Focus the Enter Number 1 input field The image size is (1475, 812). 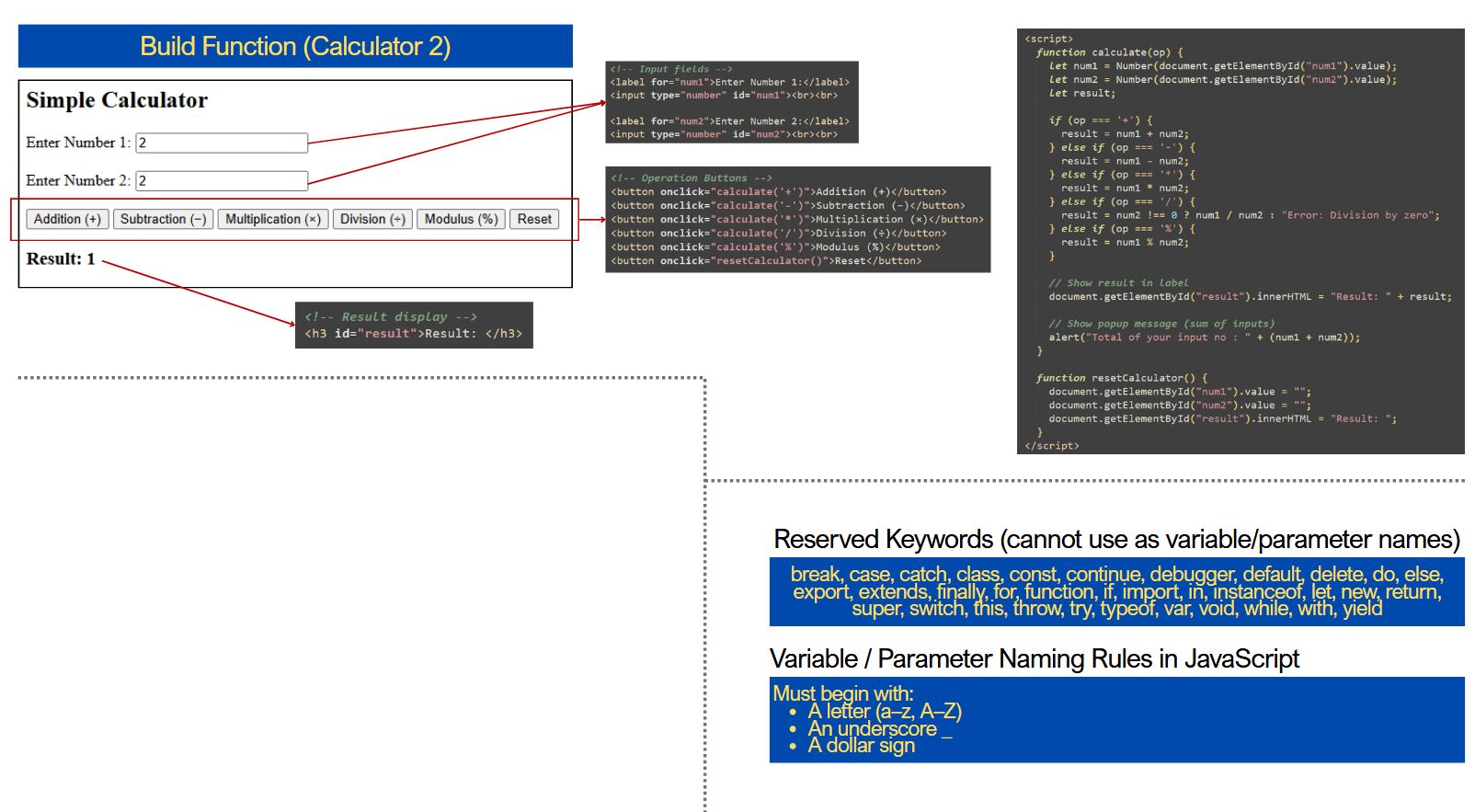pyautogui.click(x=222, y=143)
